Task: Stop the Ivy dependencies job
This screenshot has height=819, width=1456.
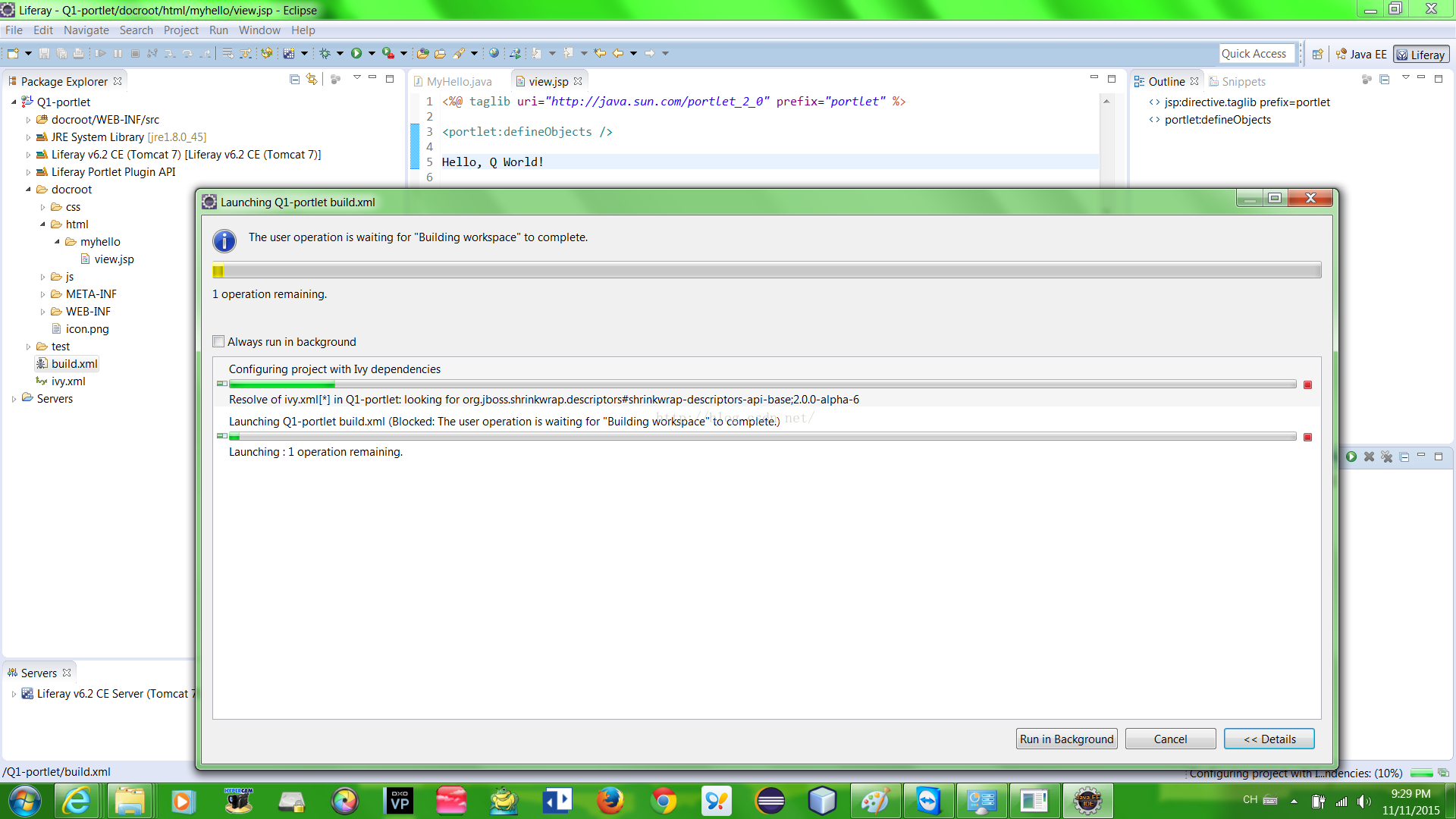Action: coord(1307,385)
